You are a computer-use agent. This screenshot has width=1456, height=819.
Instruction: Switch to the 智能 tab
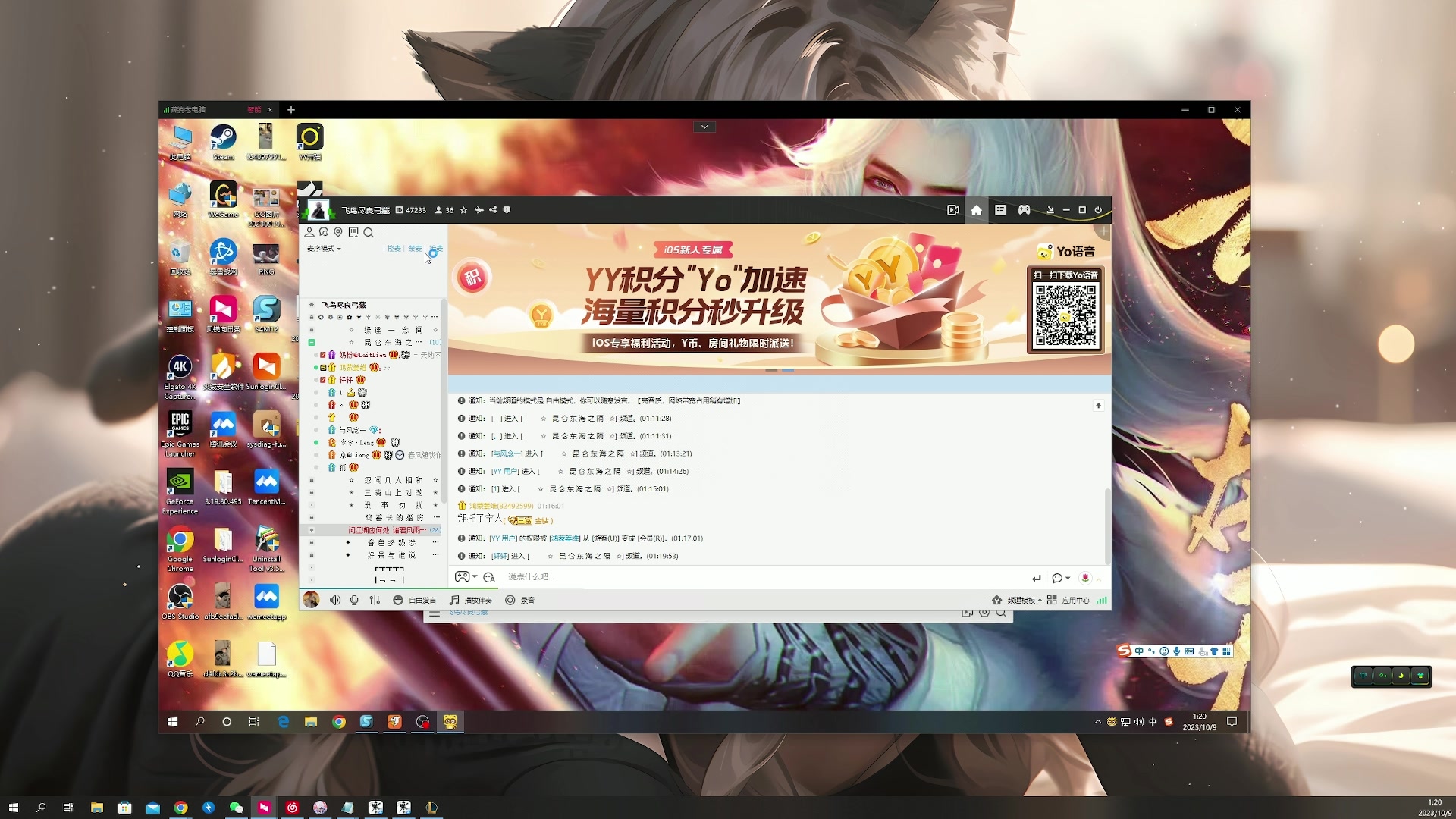coord(255,109)
